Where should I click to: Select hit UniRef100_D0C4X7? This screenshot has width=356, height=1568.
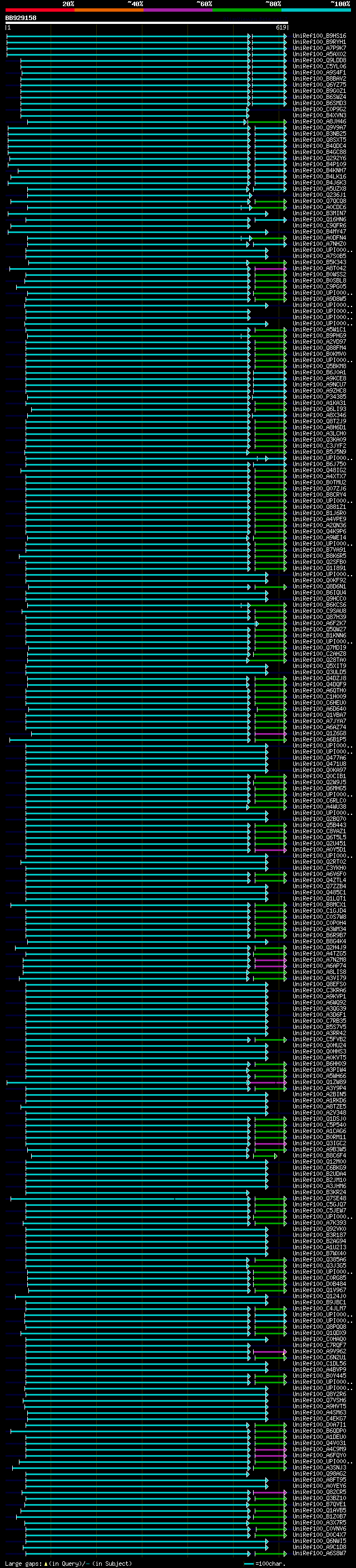319,1535
